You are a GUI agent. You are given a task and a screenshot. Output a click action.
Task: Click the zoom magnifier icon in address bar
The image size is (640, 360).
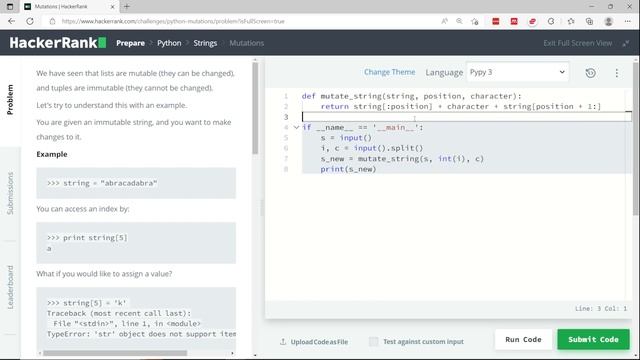(459, 21)
